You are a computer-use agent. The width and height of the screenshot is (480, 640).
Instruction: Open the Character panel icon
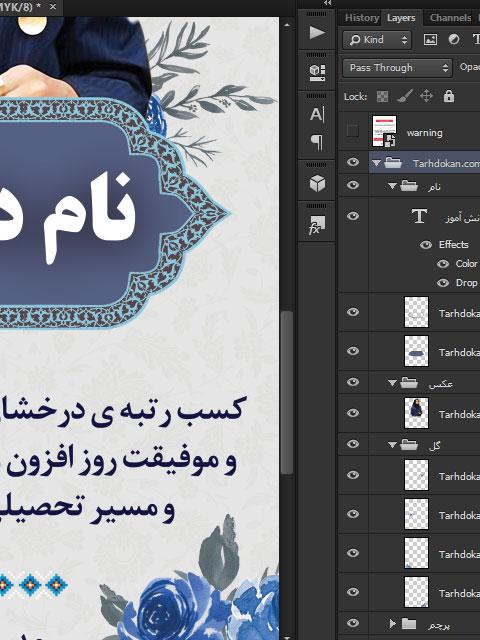pos(317,114)
